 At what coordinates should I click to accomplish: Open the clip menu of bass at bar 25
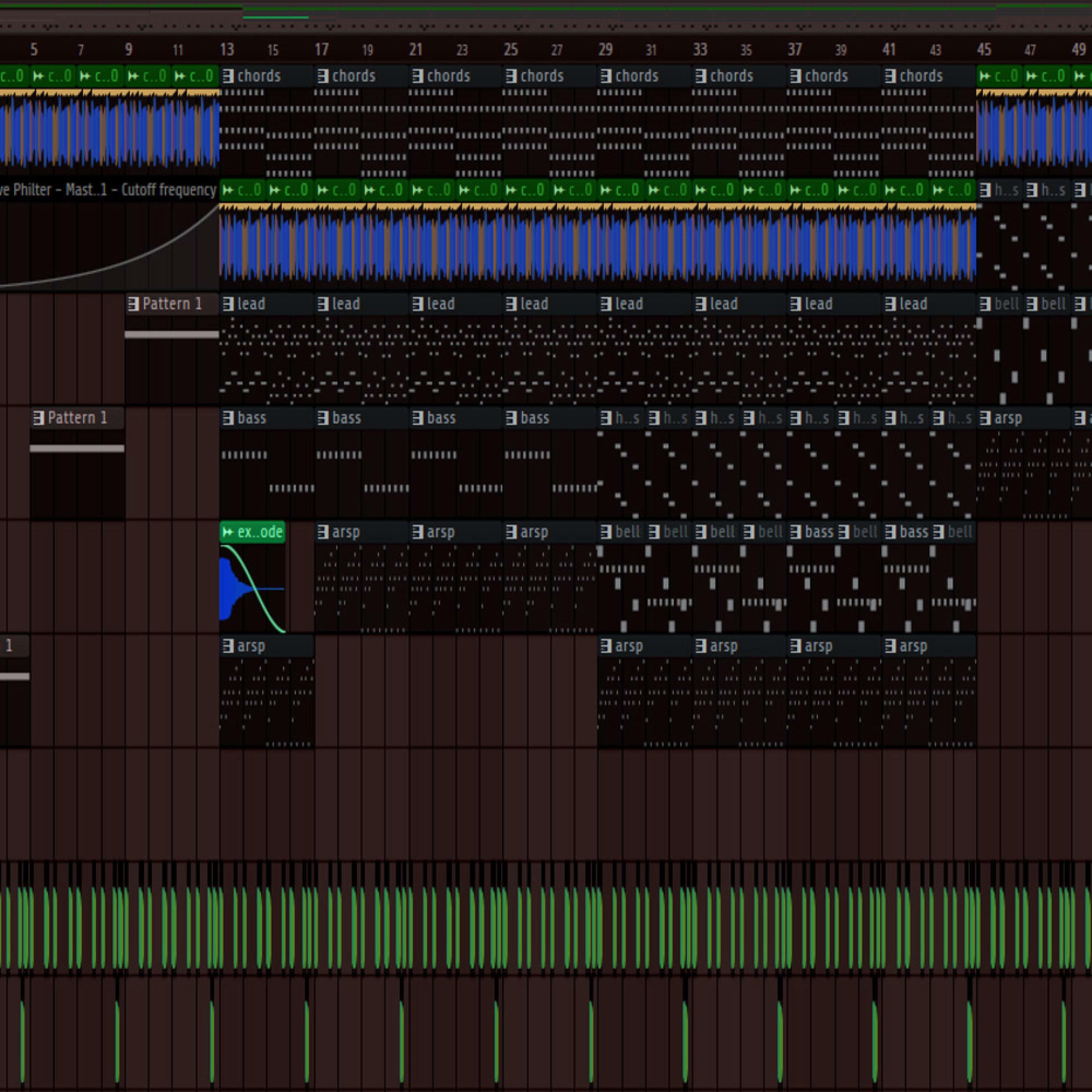[511, 418]
